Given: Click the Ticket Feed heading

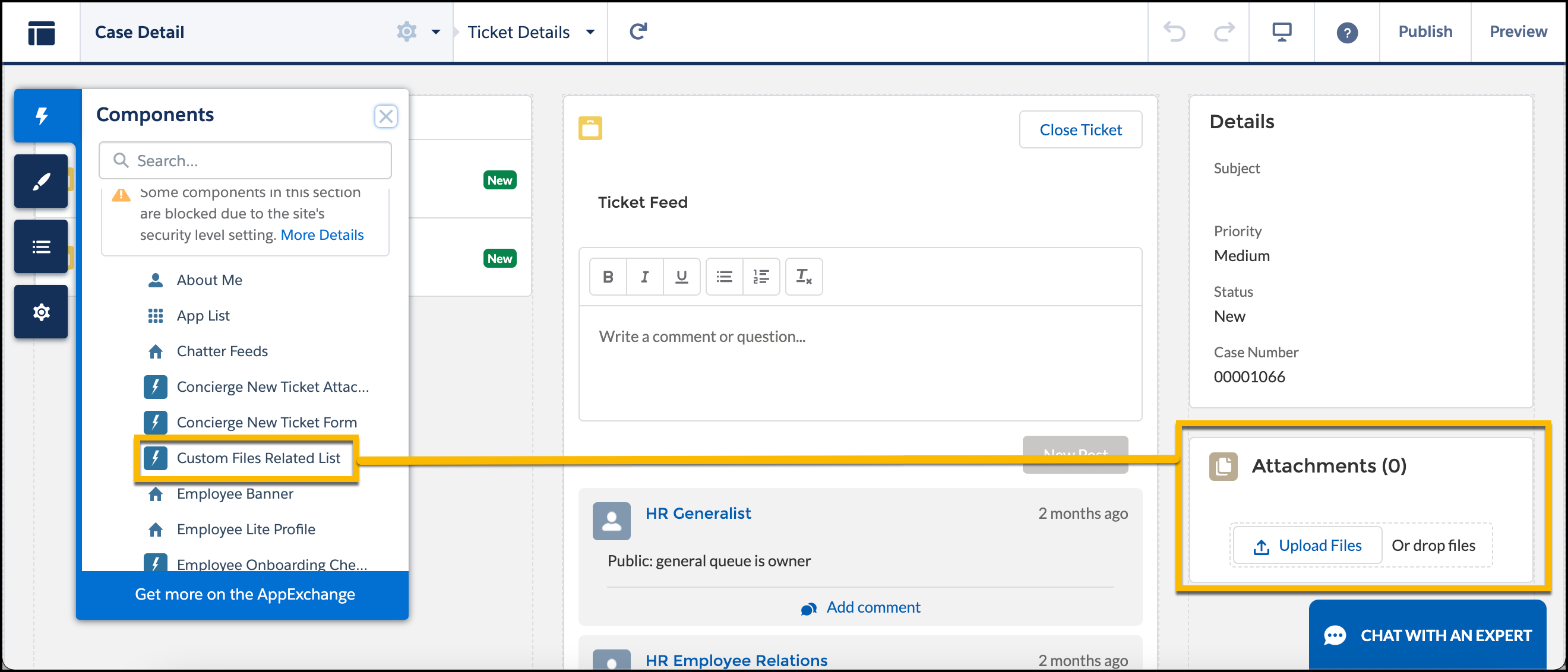Looking at the screenshot, I should click(643, 202).
